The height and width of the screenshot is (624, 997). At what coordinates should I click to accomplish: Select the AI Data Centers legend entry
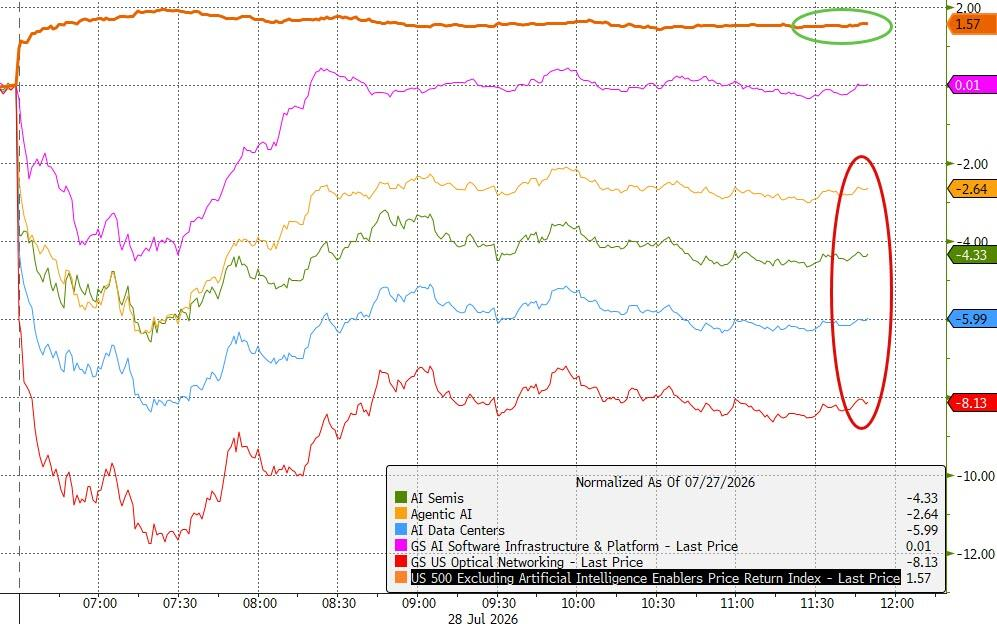[x=457, y=530]
